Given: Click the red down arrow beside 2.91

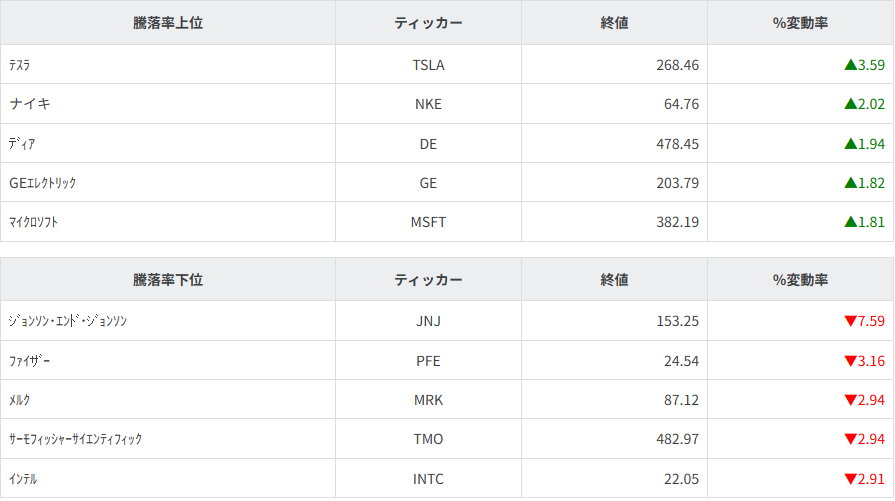Looking at the screenshot, I should 850,479.
